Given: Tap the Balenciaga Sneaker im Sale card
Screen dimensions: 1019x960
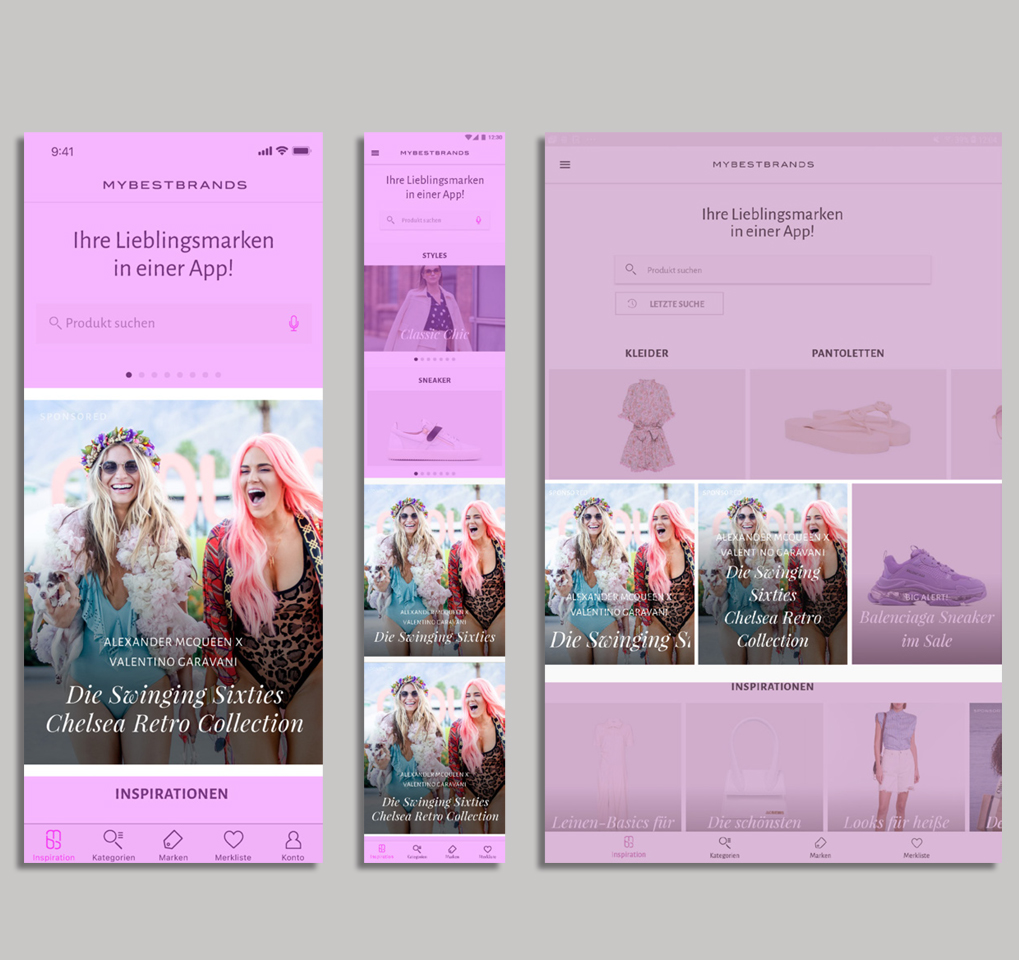Looking at the screenshot, I should pos(926,574).
